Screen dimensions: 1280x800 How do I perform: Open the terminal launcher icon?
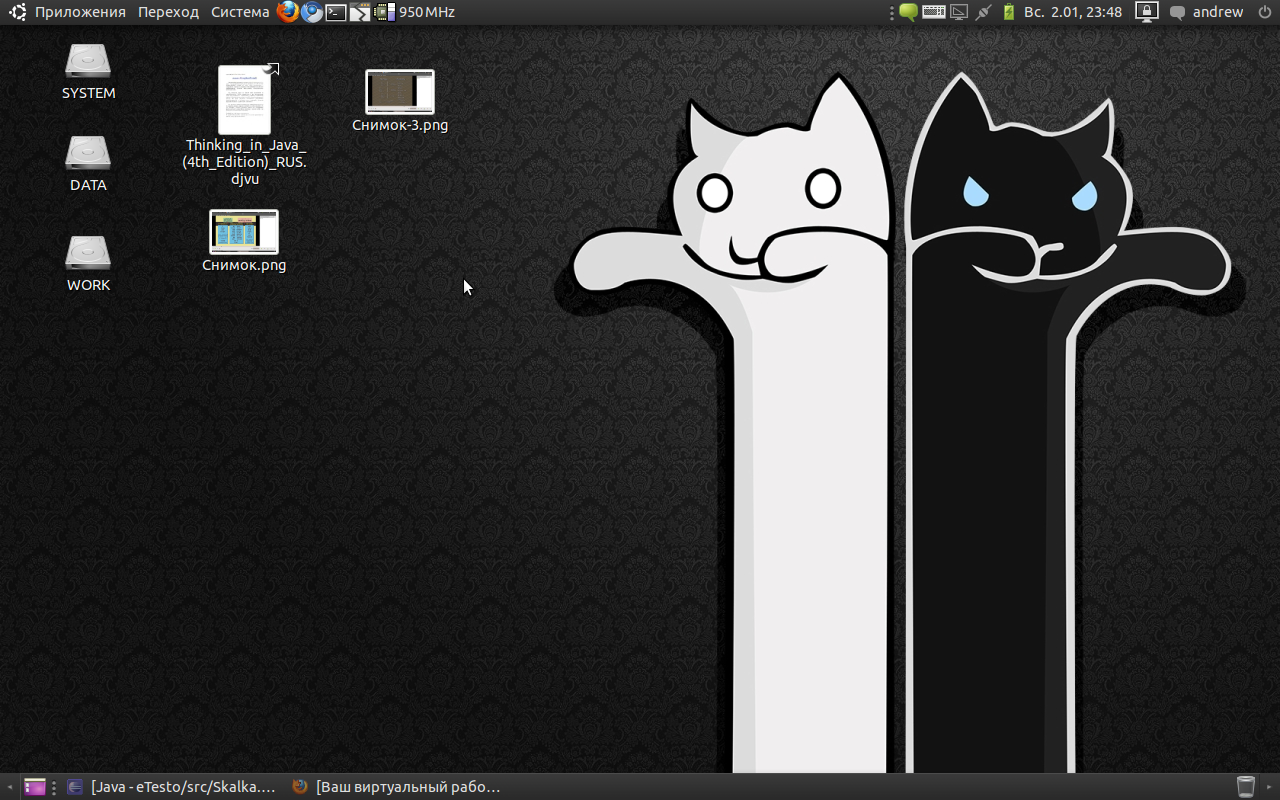336,12
